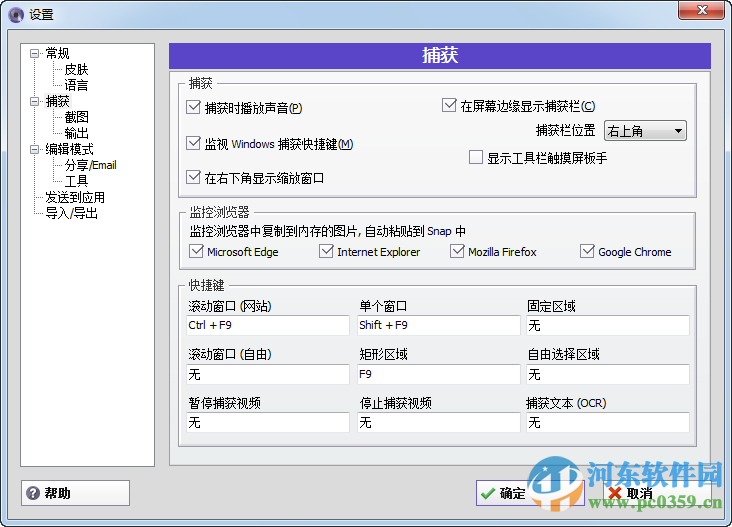
Task: Close the 设置 dialog window
Action: click(x=702, y=10)
